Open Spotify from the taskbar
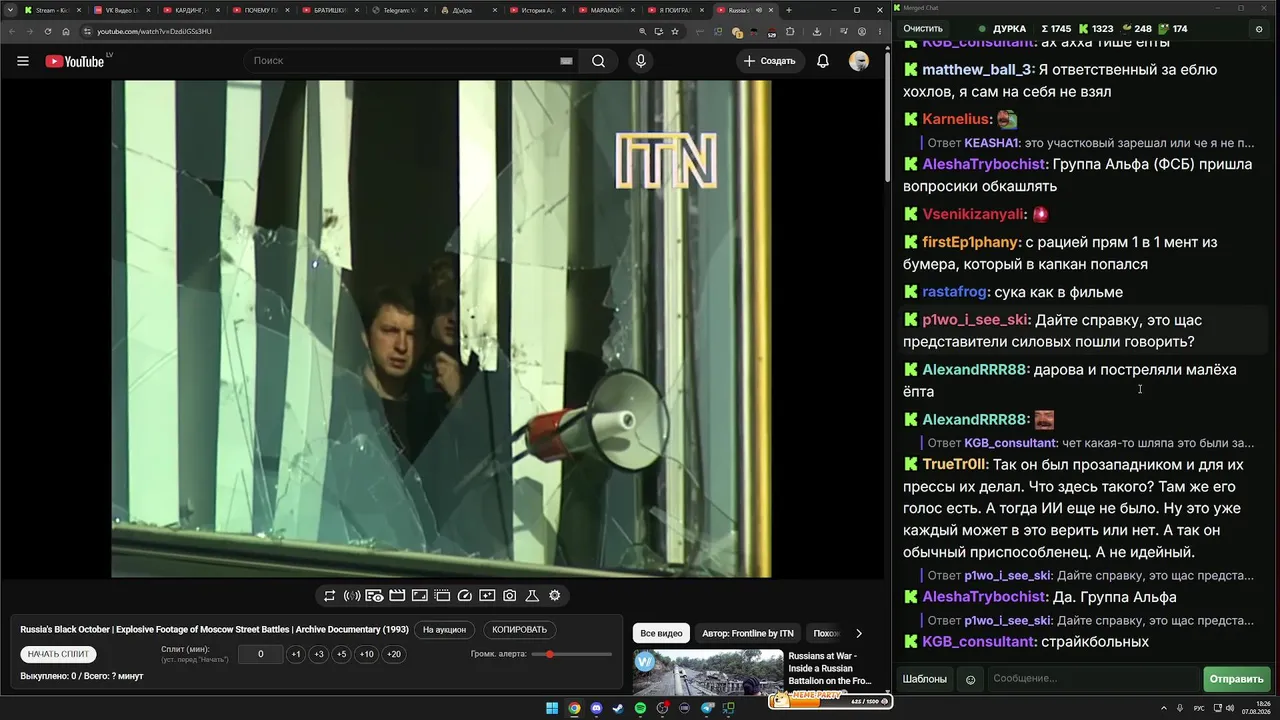Screen dimensions: 1280x720 (641, 709)
